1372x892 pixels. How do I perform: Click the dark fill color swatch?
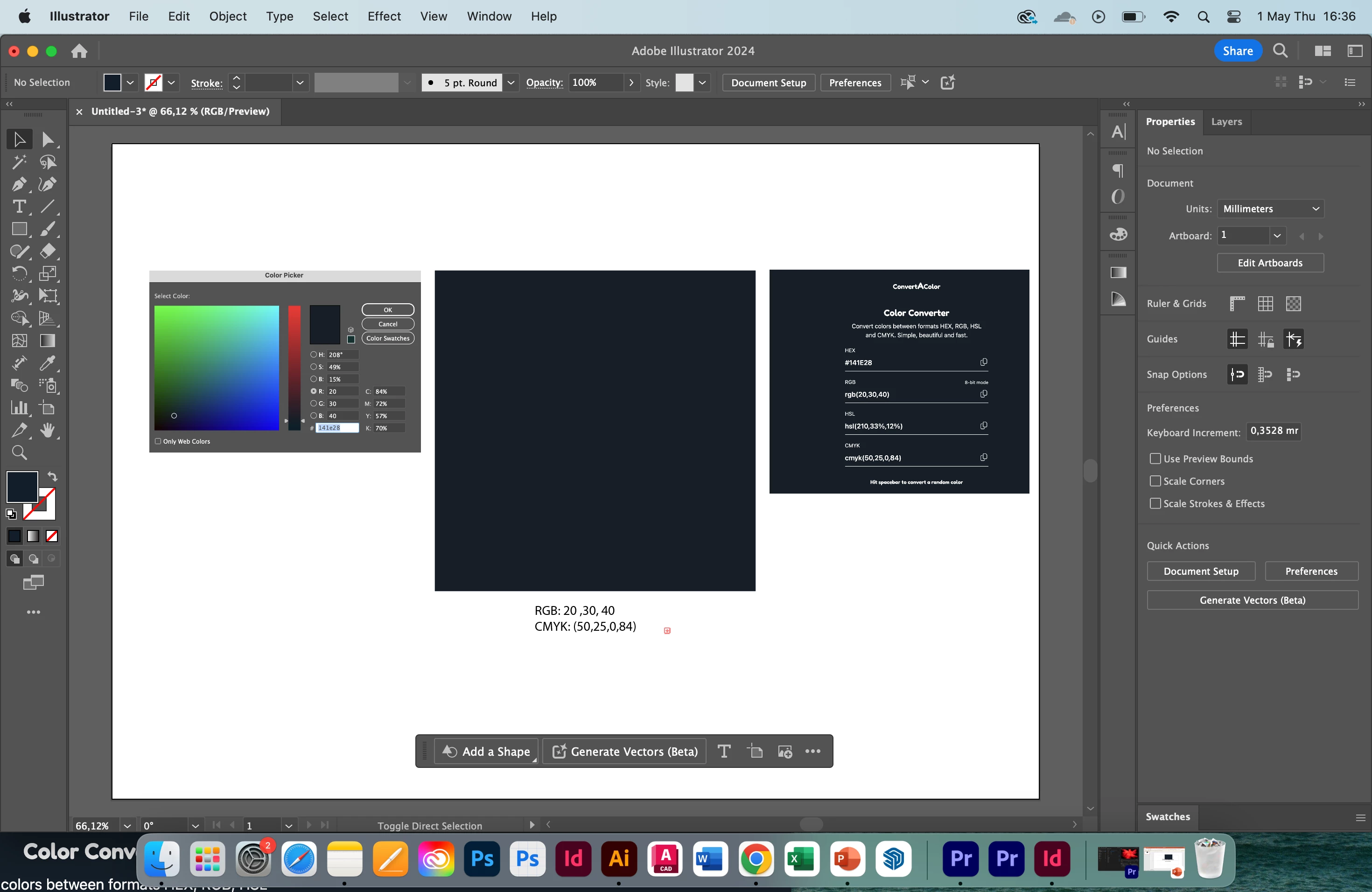[22, 487]
